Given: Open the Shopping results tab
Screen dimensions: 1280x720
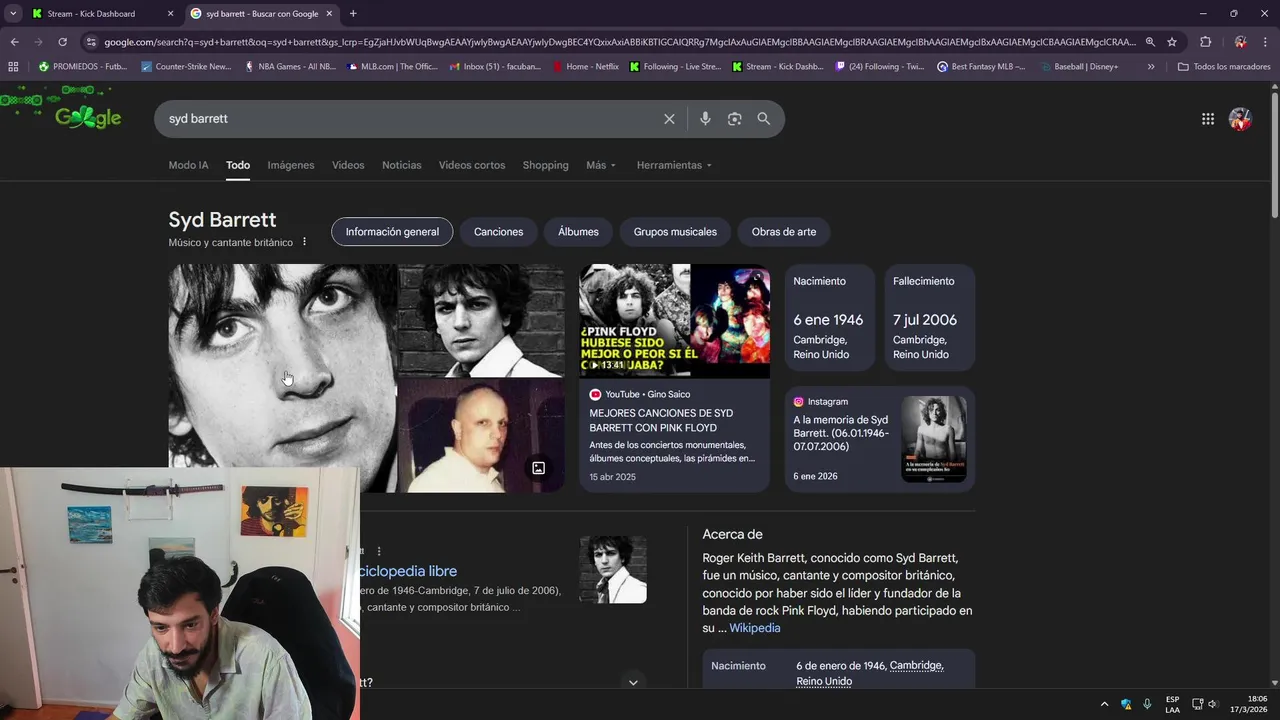Looking at the screenshot, I should (545, 165).
